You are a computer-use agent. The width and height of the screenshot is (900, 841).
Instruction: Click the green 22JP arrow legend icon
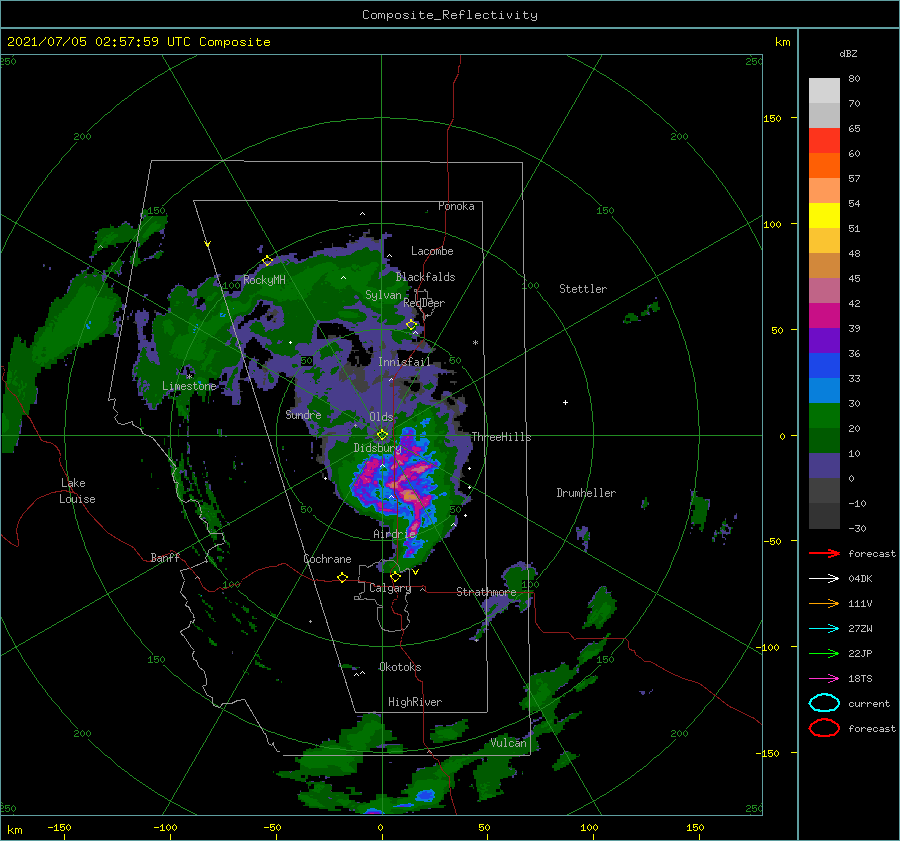tap(824, 653)
